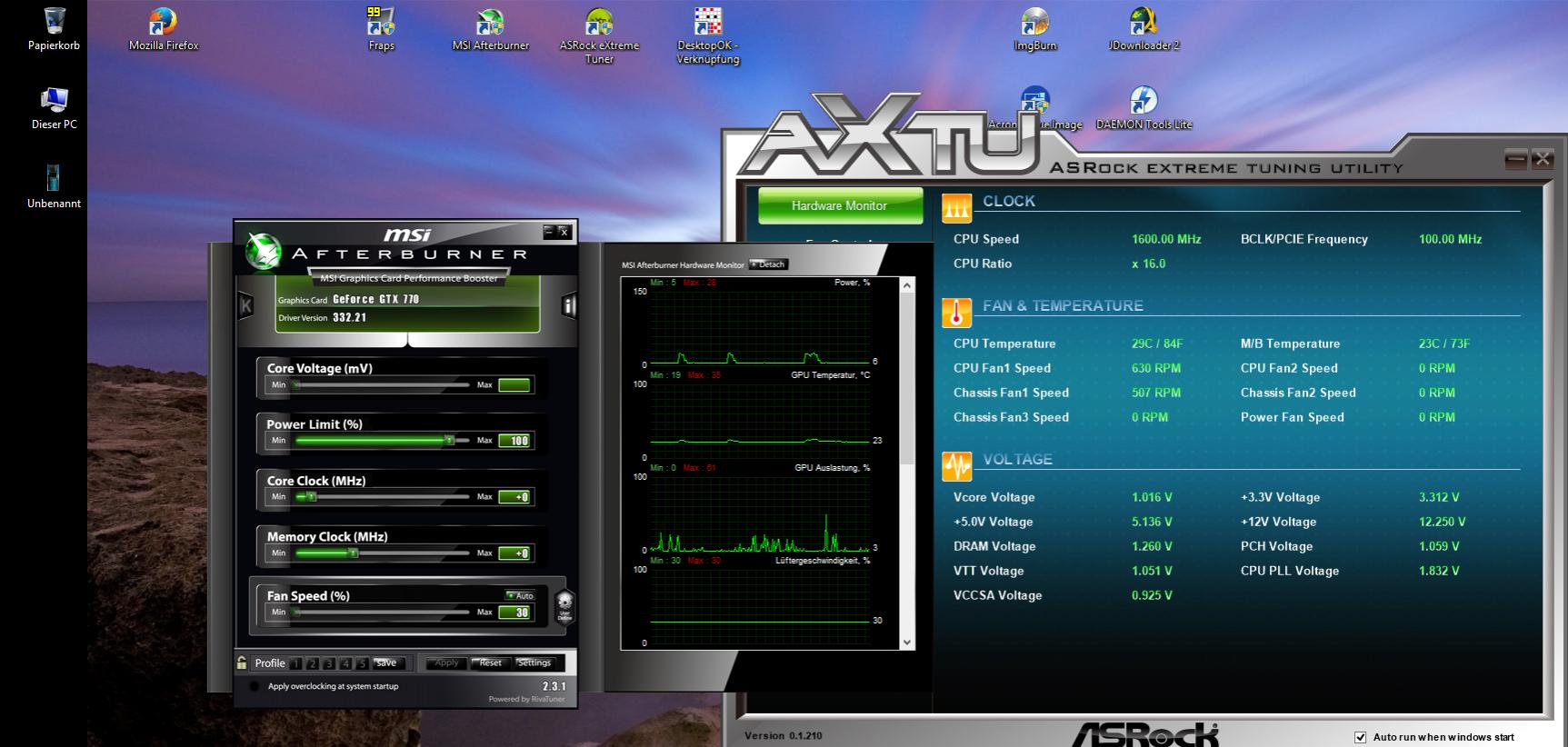The width and height of the screenshot is (1568, 747).
Task: Select the MSI Afterburner desktop shortcut
Action: pyautogui.click(x=490, y=27)
